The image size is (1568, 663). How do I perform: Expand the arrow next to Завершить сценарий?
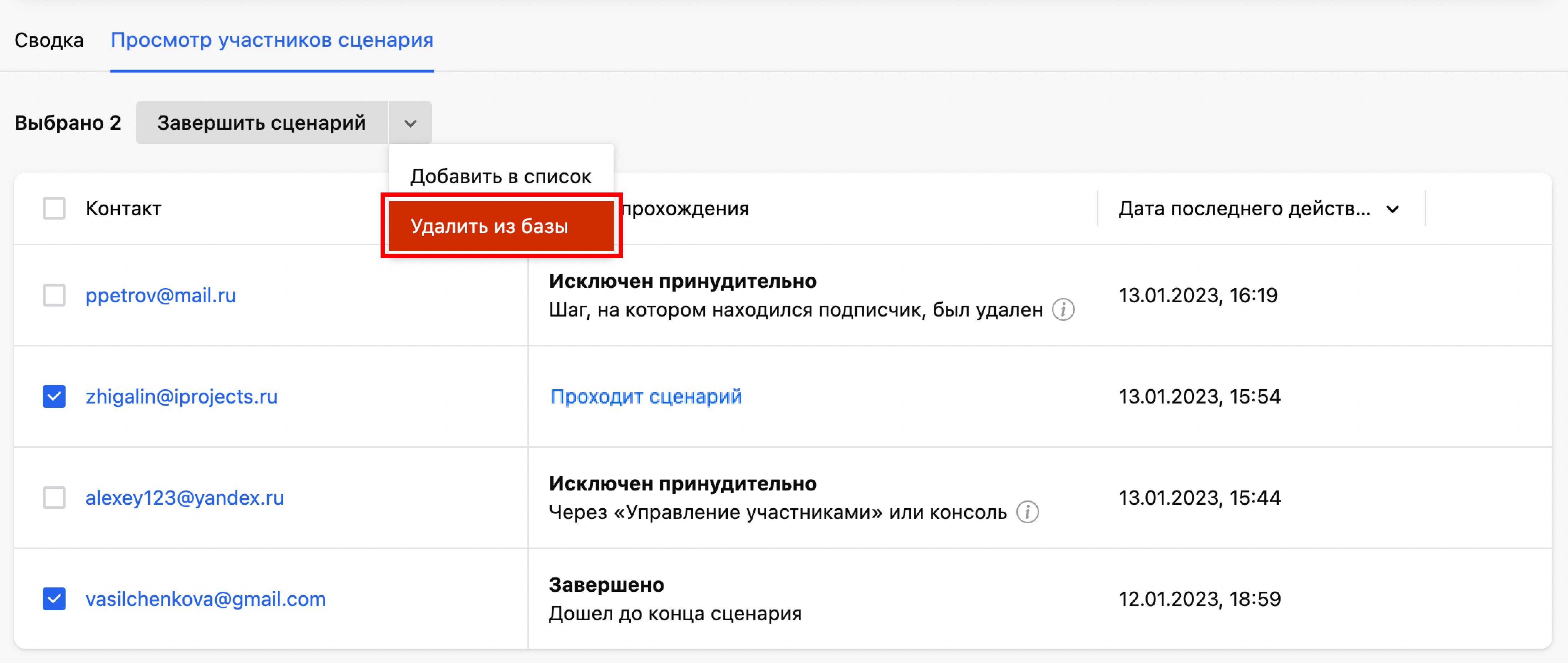410,123
